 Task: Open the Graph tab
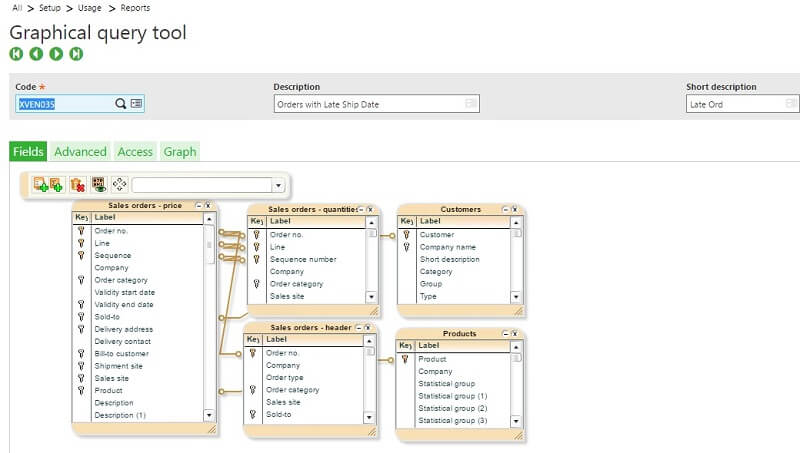pyautogui.click(x=180, y=152)
